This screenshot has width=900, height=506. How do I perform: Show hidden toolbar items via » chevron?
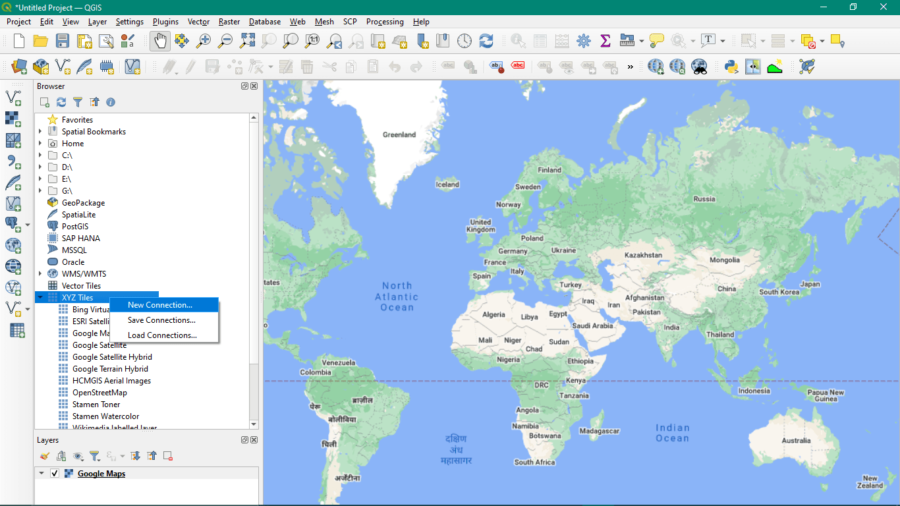point(630,67)
